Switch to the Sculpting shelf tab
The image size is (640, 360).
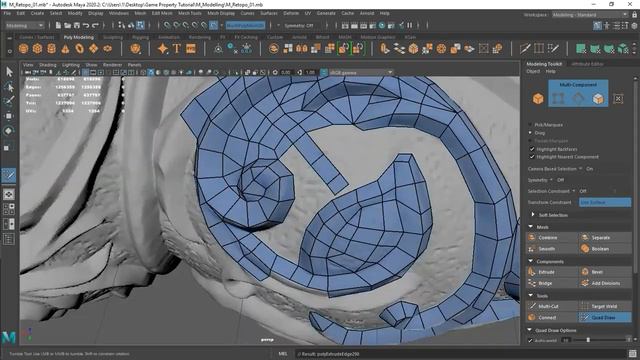113,37
